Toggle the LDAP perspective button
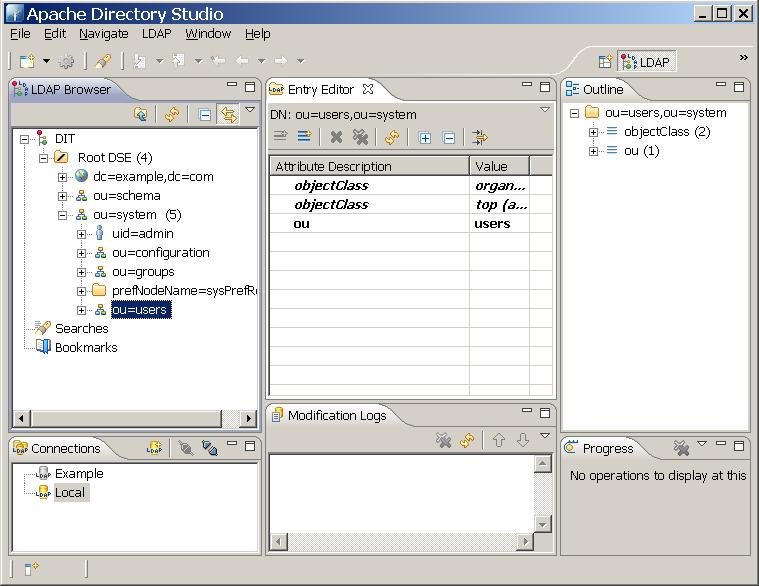759x586 pixels. (x=646, y=62)
